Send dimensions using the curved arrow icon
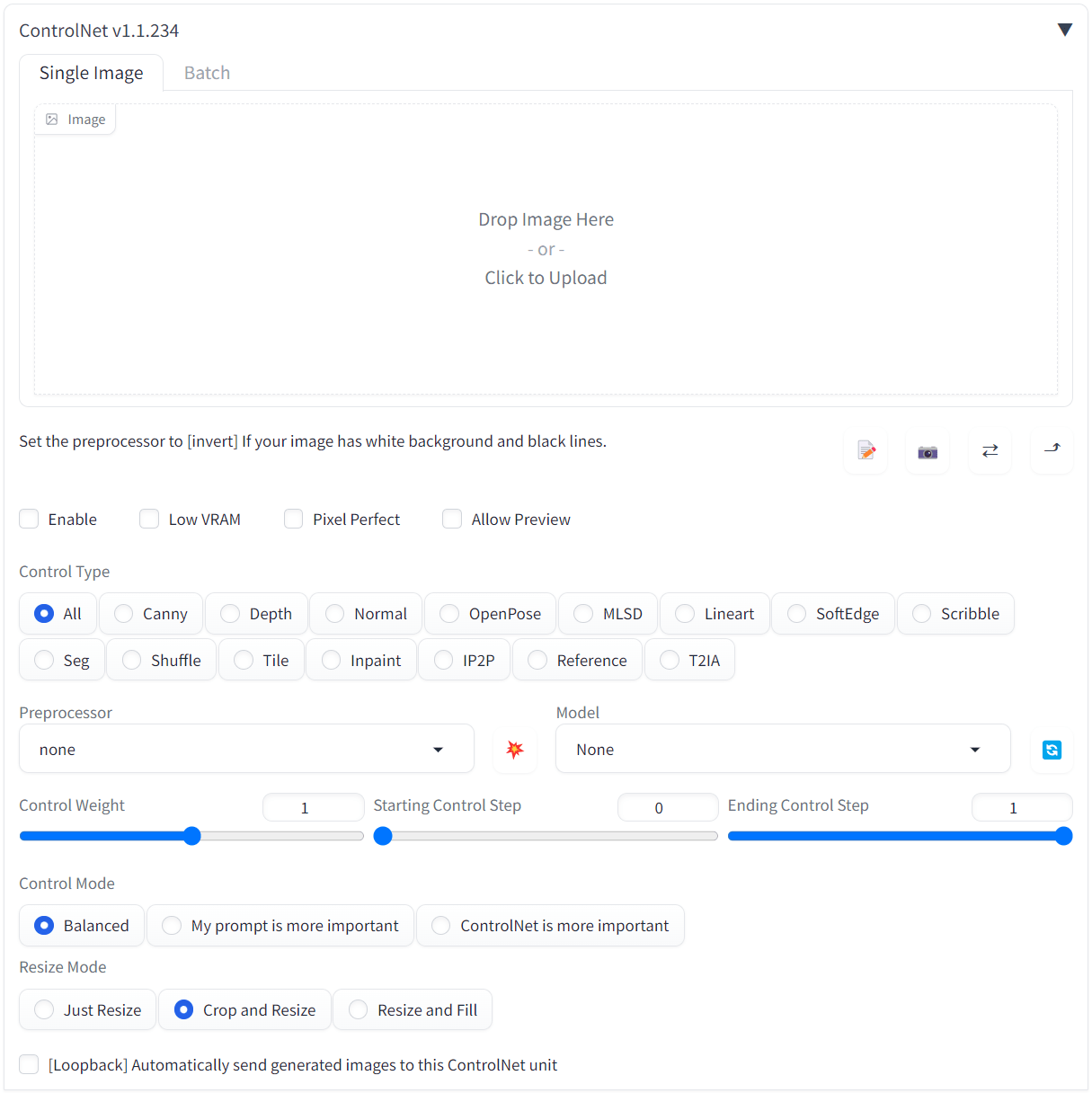The height and width of the screenshot is (1093, 1092). click(1052, 450)
